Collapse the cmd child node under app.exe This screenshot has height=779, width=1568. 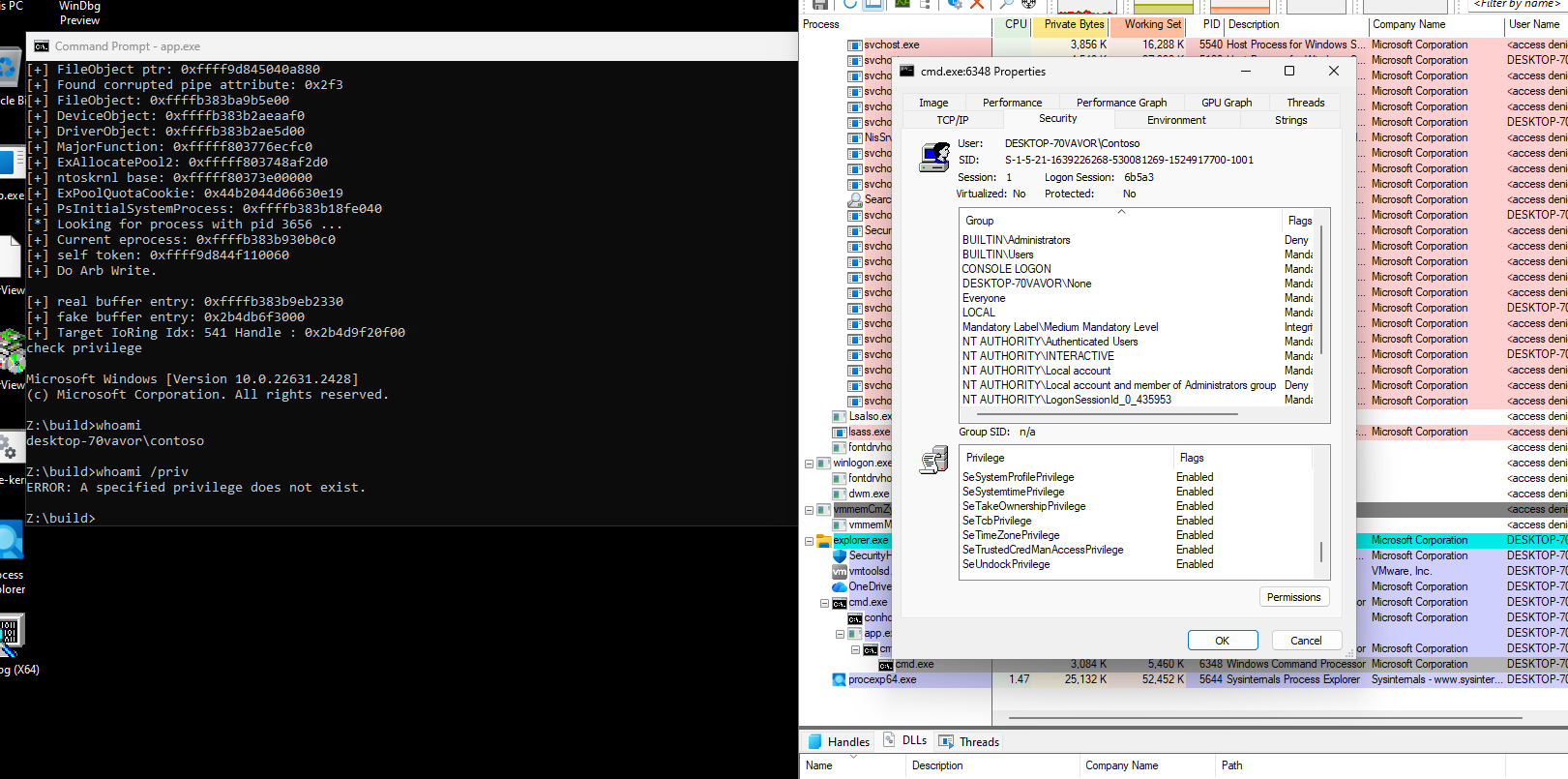pos(855,648)
